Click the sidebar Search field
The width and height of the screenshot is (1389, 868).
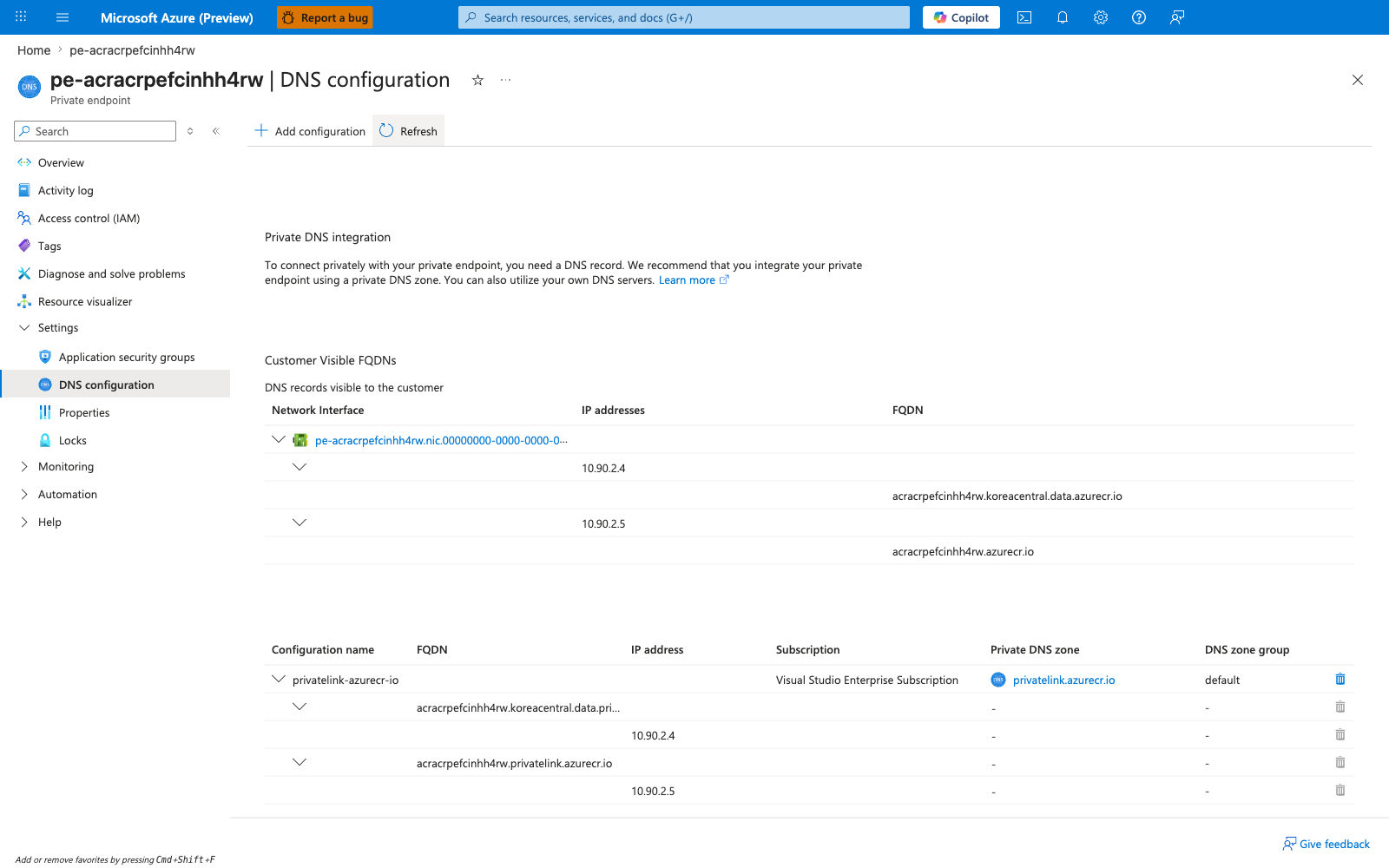coord(95,131)
